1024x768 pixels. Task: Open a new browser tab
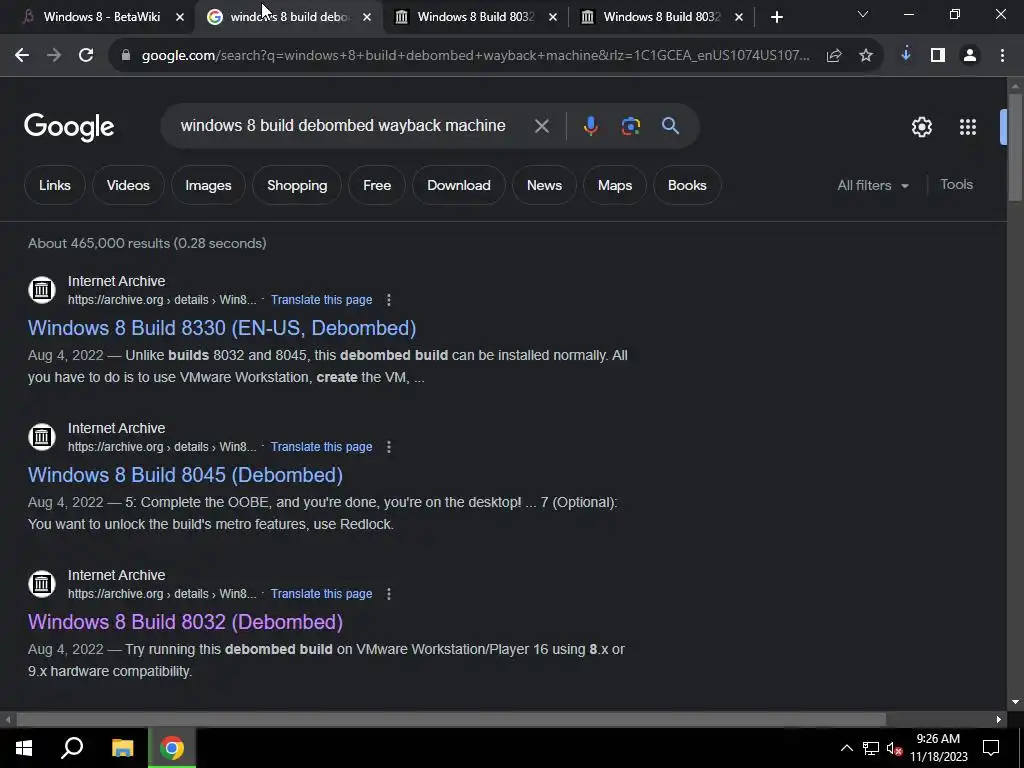[x=776, y=17]
